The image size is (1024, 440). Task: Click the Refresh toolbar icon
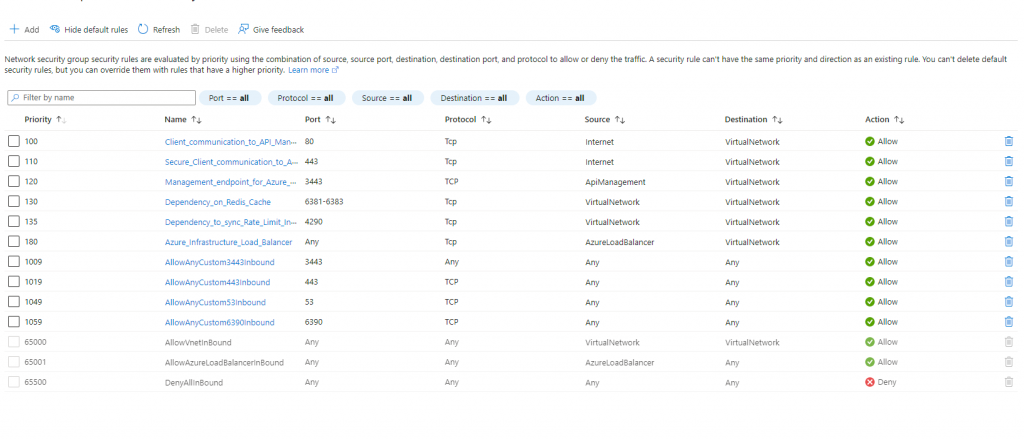(x=143, y=30)
